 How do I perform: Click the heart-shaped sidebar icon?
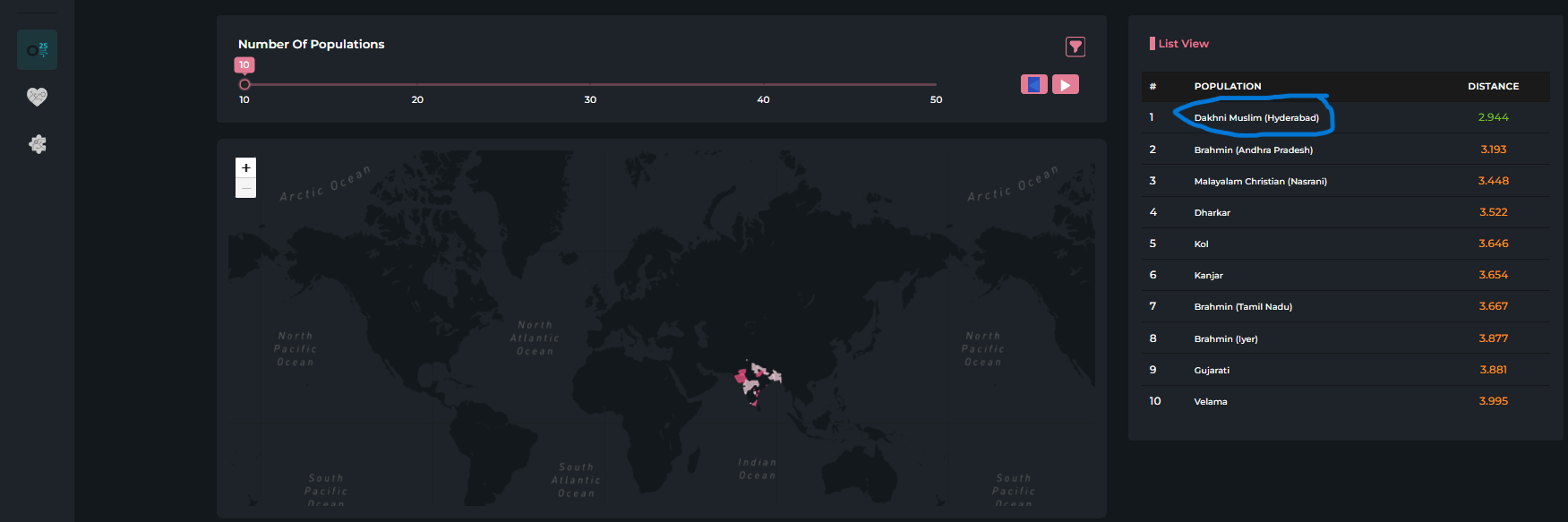[x=37, y=97]
